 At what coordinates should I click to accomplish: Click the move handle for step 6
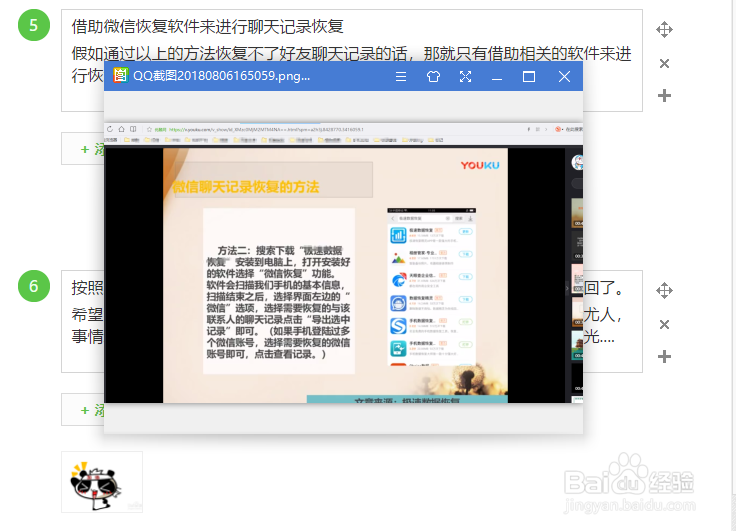[x=664, y=291]
